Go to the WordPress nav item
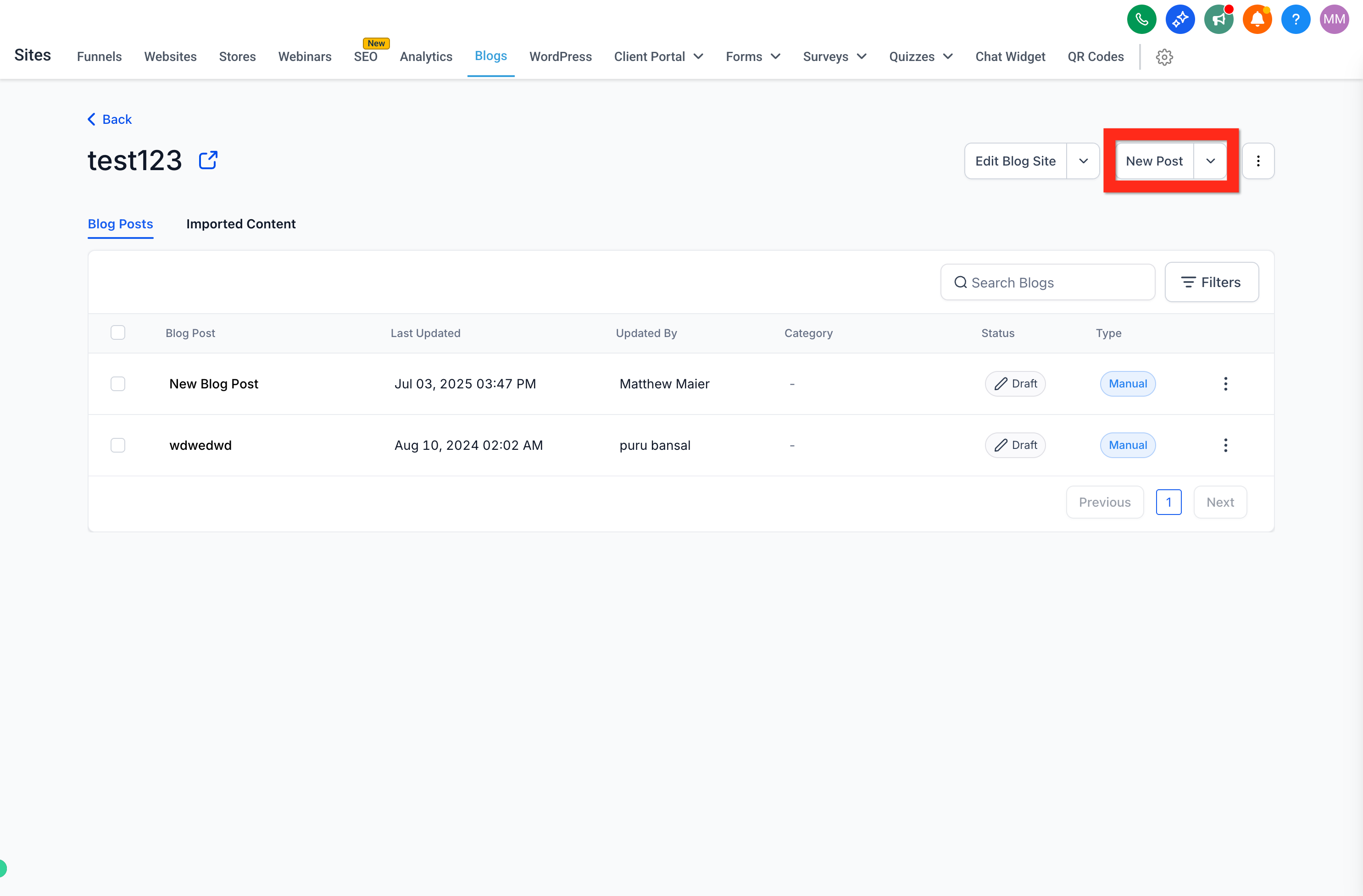 (x=560, y=57)
